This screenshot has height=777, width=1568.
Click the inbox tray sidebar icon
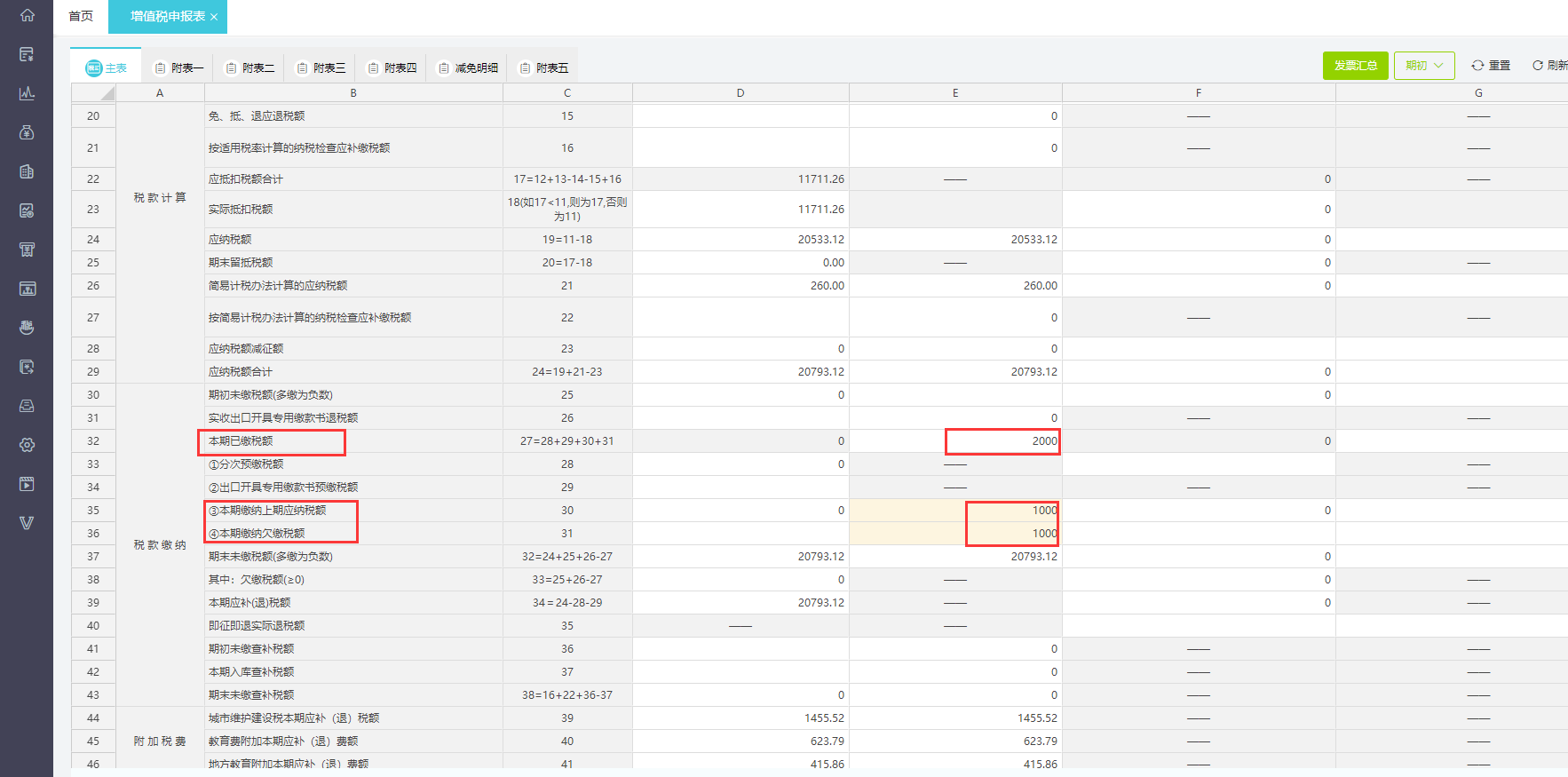coord(27,406)
